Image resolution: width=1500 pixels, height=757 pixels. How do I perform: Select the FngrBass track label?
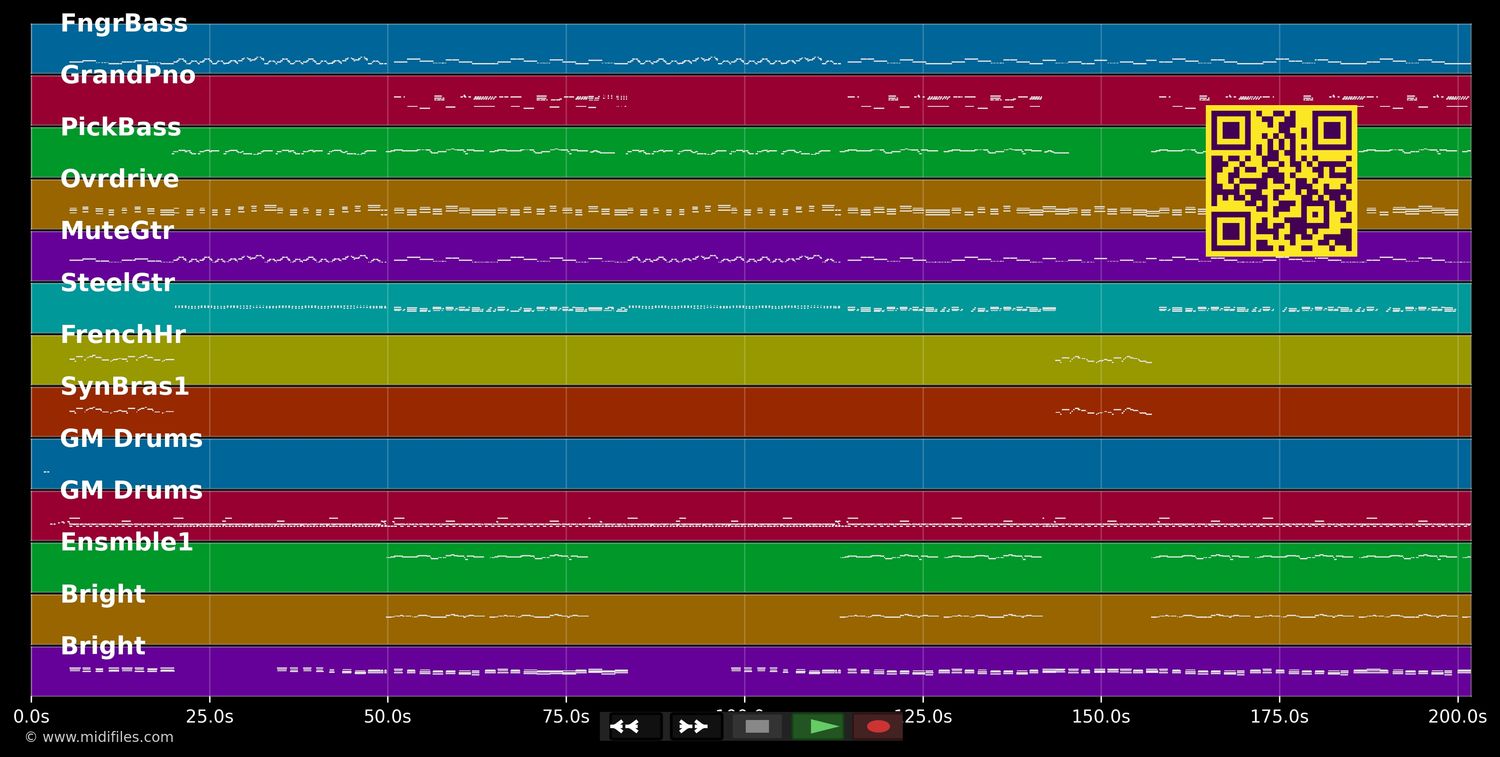(124, 23)
